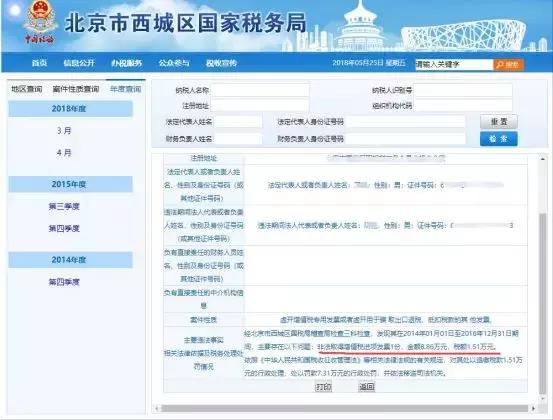
Task: Select 4月 under 2018年度
Action: point(64,153)
